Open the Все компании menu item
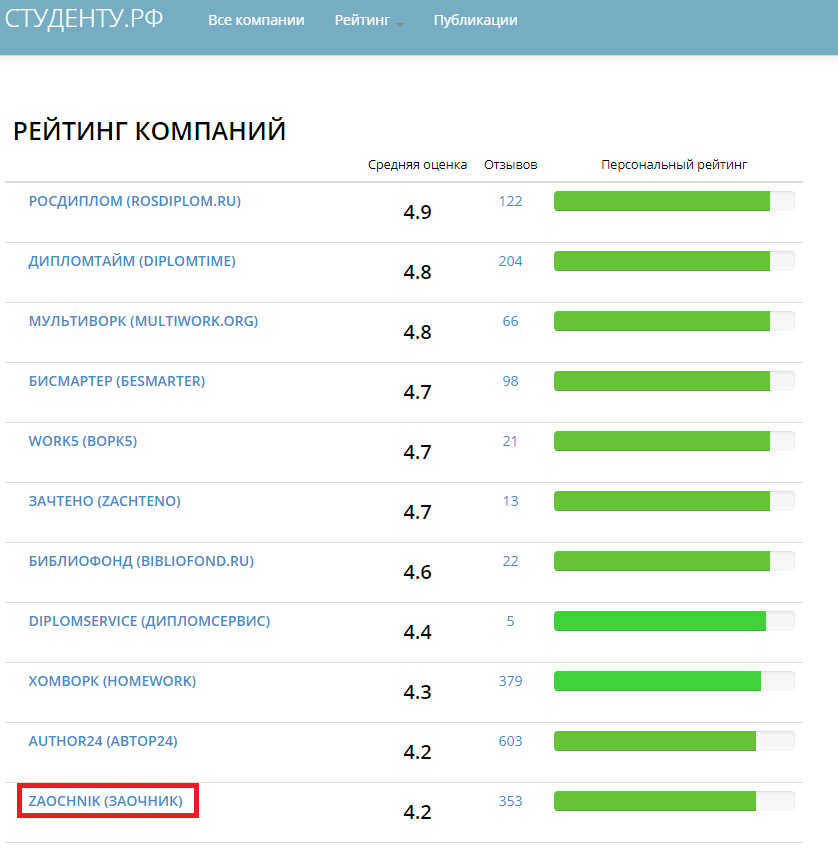The width and height of the screenshot is (838, 850). [256, 20]
